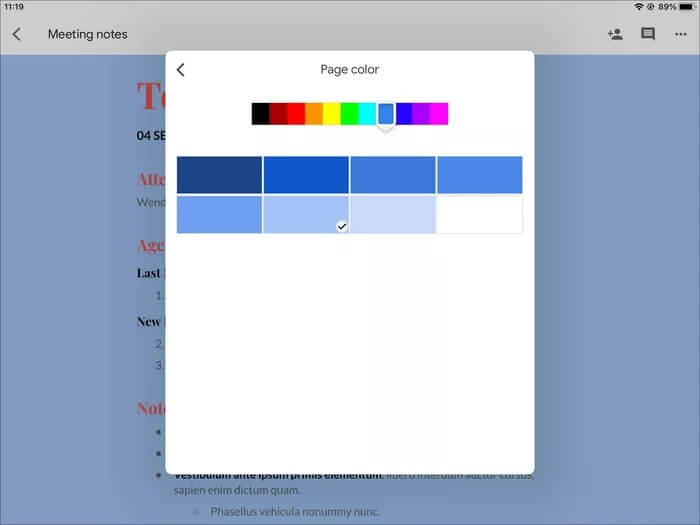Choose the palest blue shade beside white

click(393, 214)
